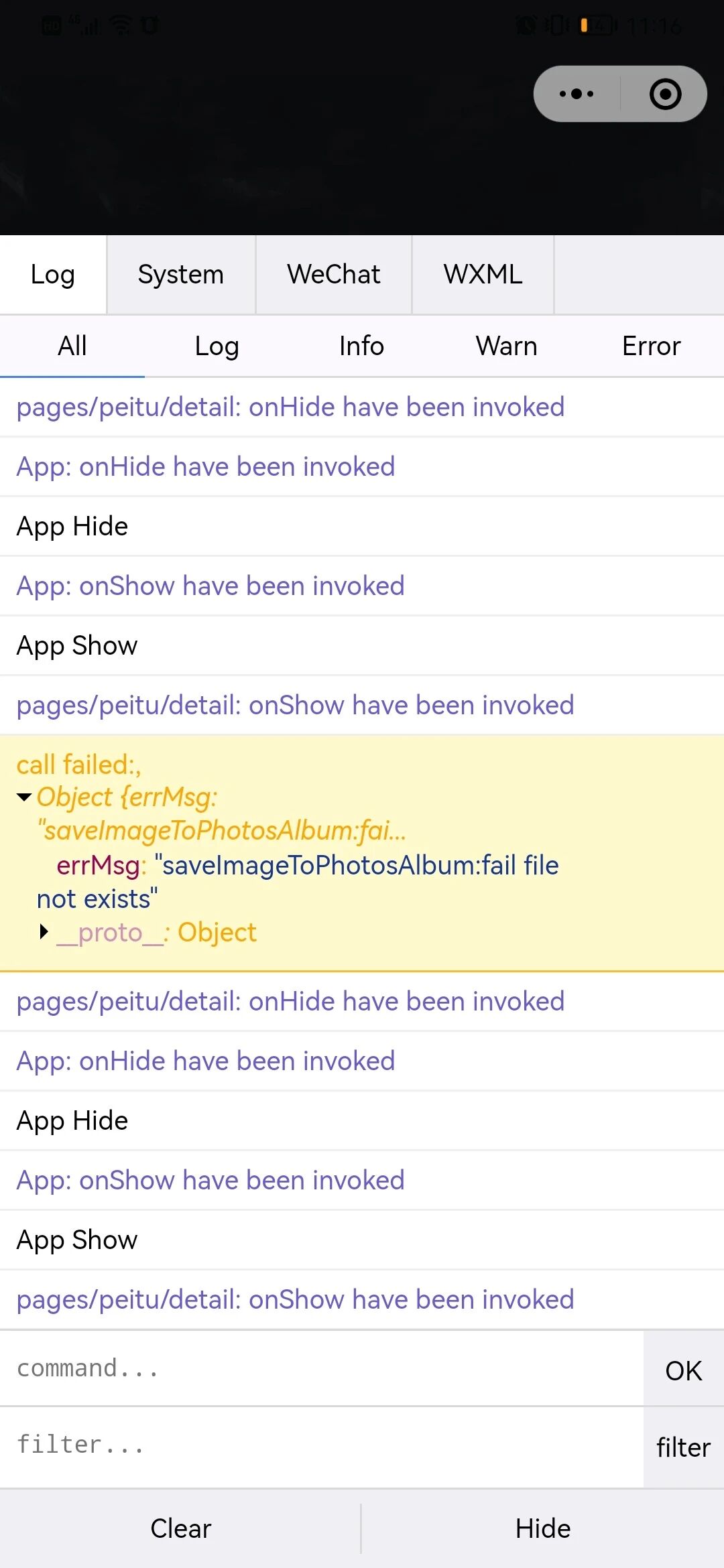Clear the console logs
Image resolution: width=724 pixels, height=1568 pixels.
point(181,1528)
